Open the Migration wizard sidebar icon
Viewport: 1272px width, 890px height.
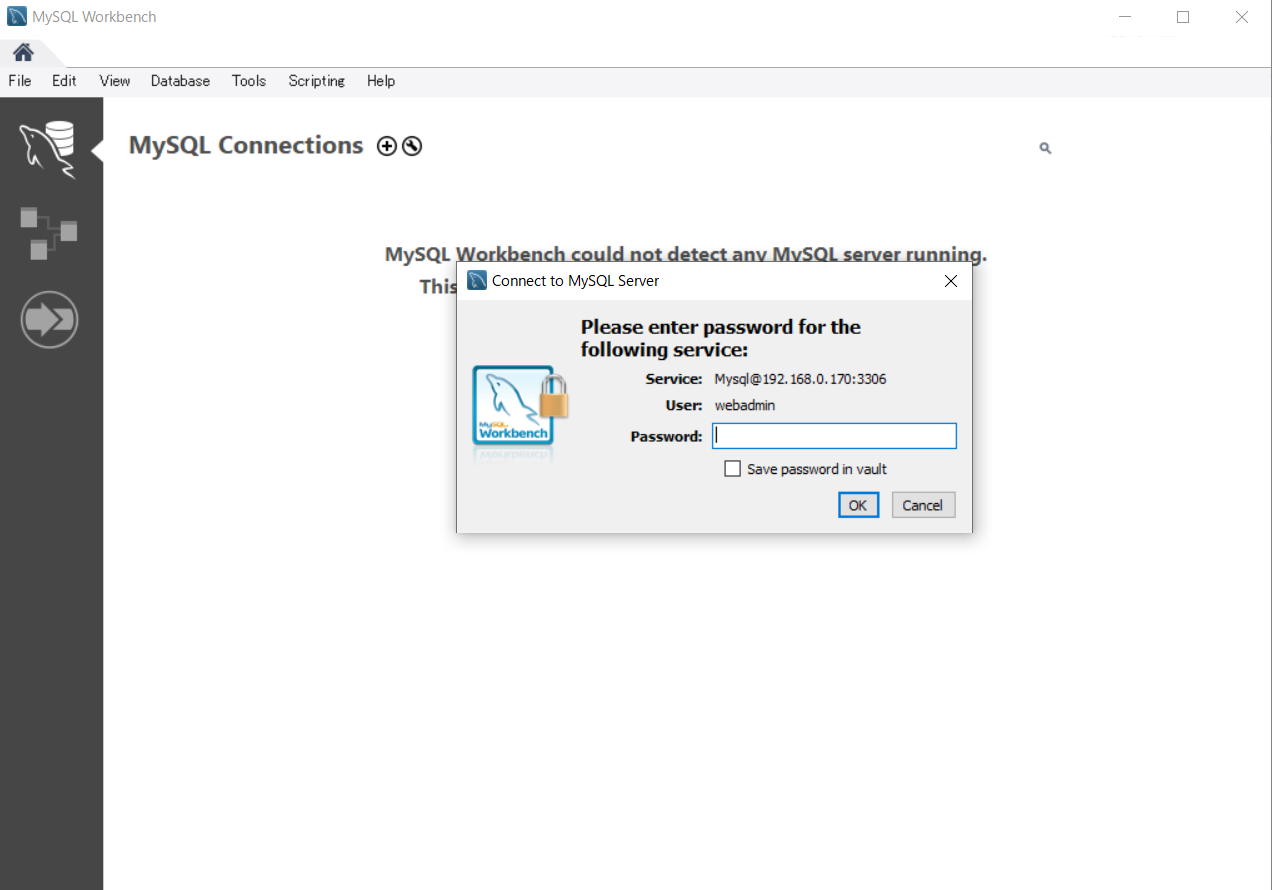pos(49,320)
